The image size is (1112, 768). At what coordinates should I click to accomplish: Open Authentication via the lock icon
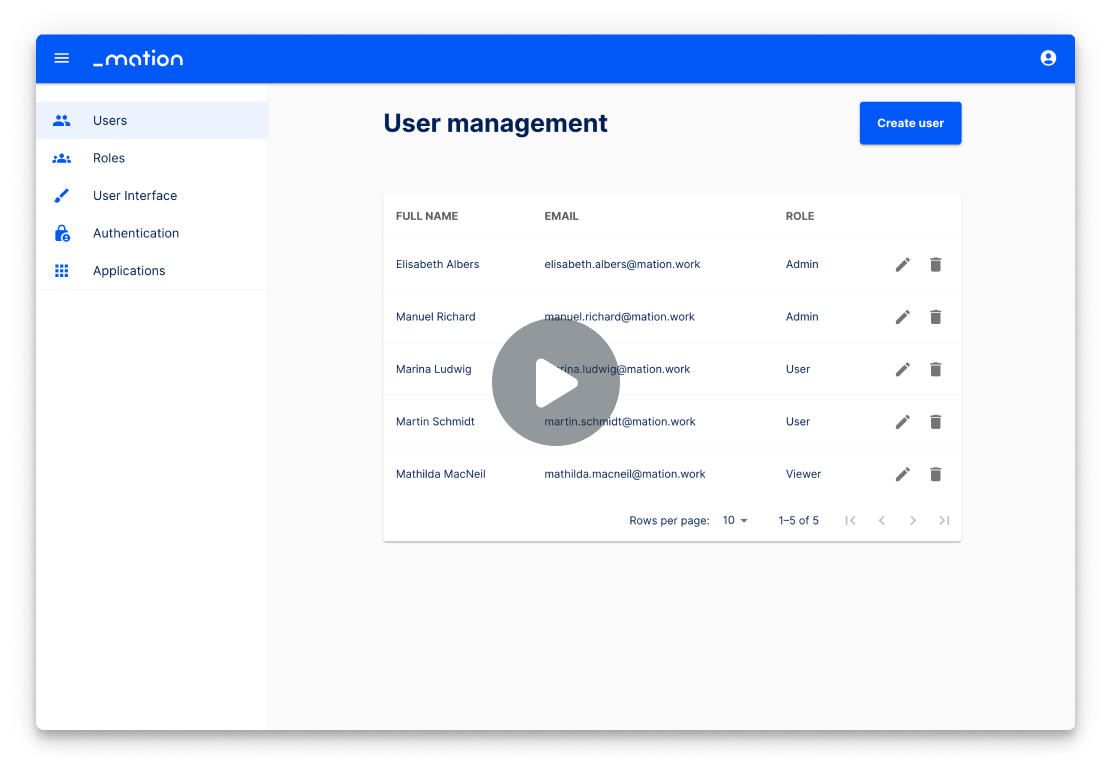point(61,233)
